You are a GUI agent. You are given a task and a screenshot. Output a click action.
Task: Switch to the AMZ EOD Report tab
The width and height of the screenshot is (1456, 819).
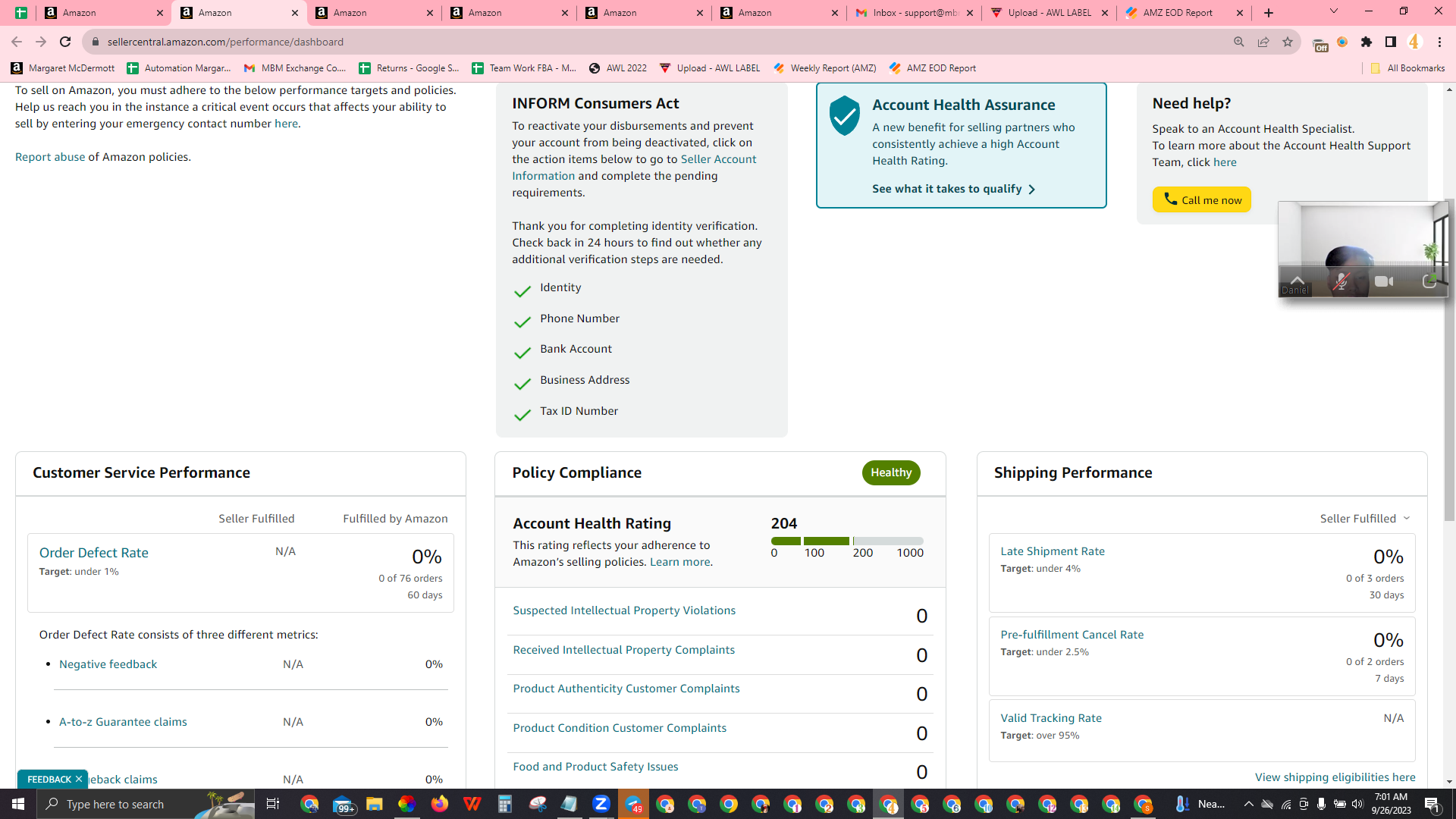1185,13
